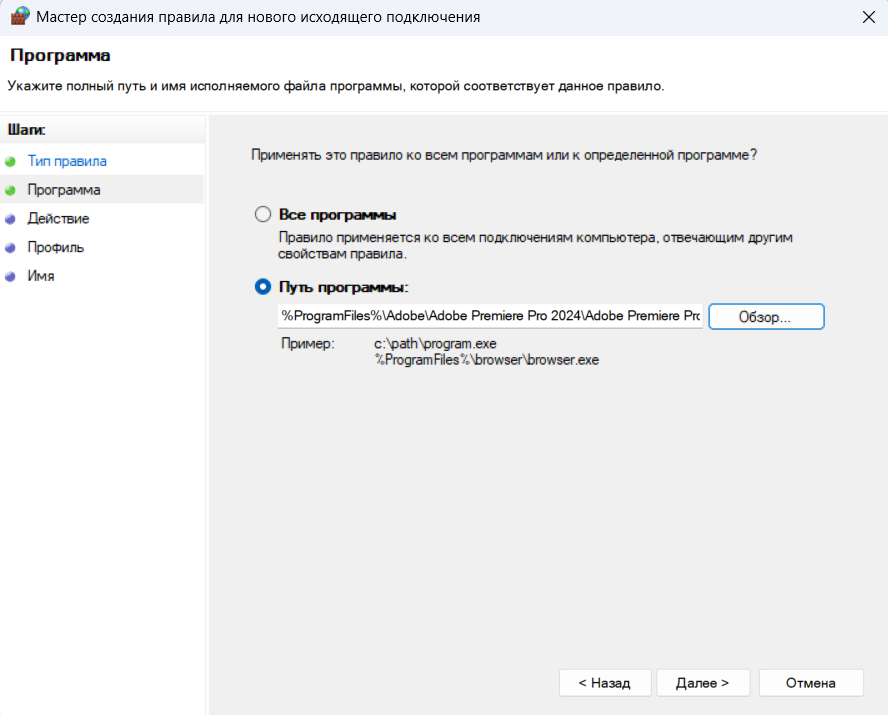Screen dimensions: 888x715
Task: Click the blue bullet beside 'Профиль'
Action: [11, 247]
